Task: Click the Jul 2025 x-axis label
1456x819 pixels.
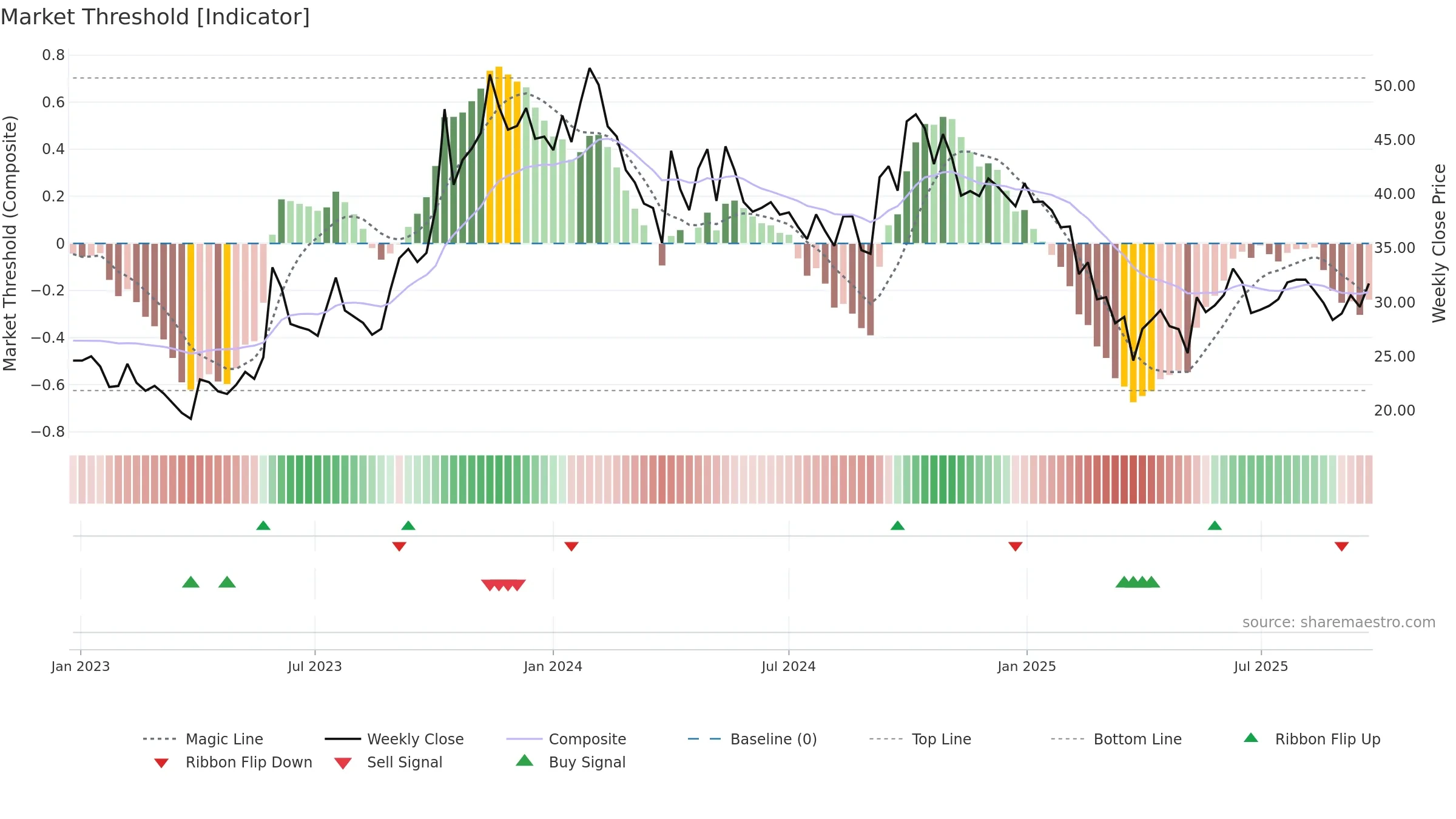Action: [x=1261, y=667]
